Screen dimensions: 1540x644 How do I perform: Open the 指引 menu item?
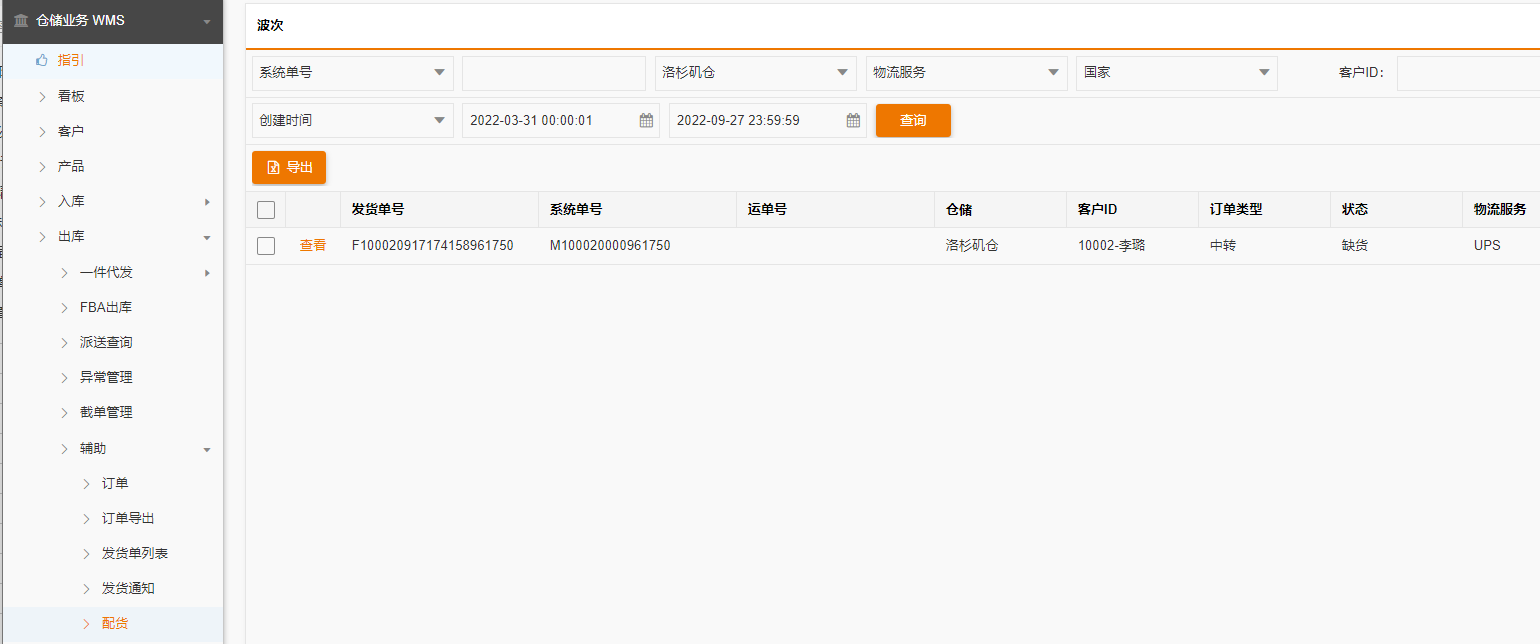112,60
